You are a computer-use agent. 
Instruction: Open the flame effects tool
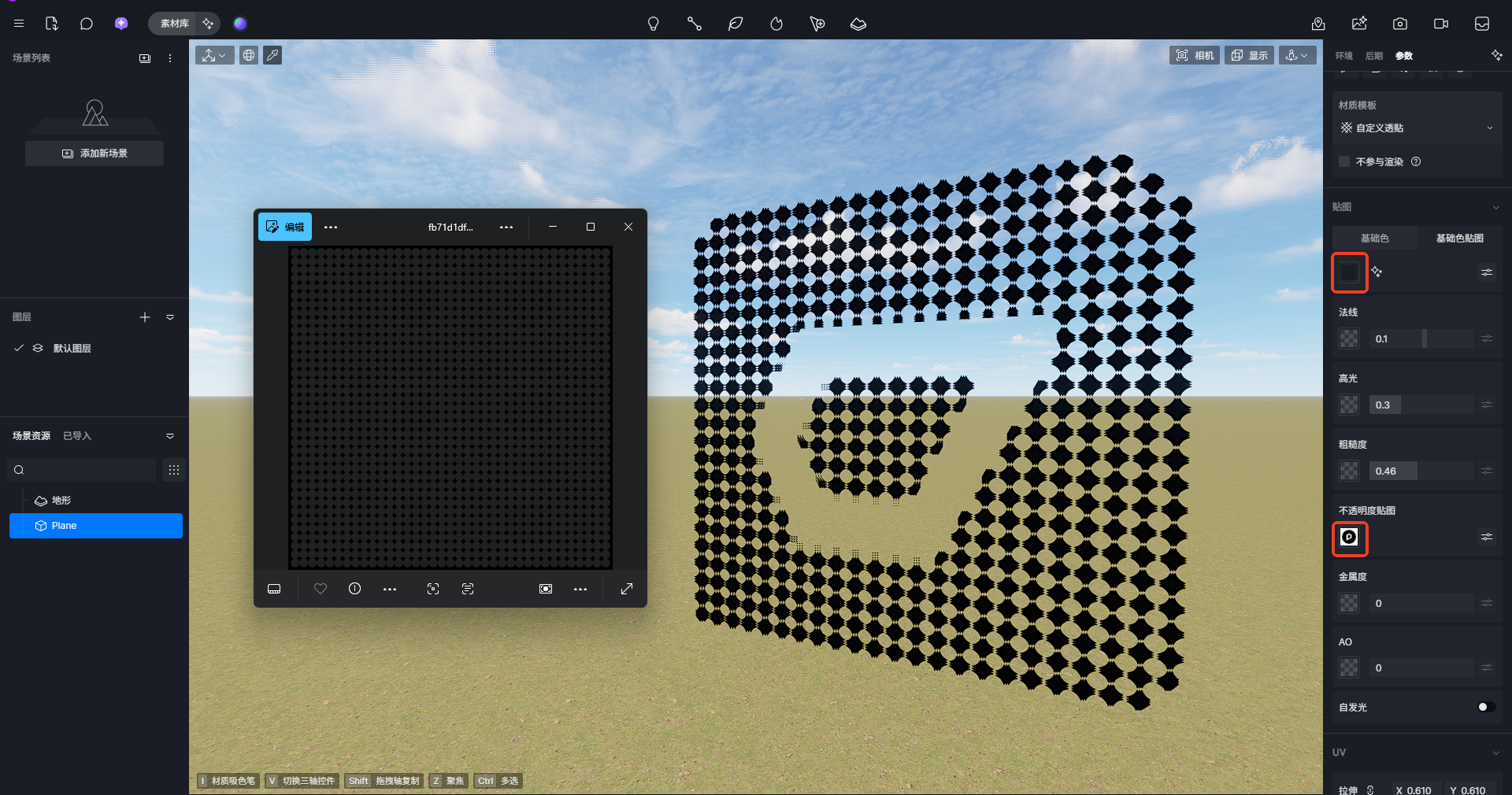(x=776, y=24)
